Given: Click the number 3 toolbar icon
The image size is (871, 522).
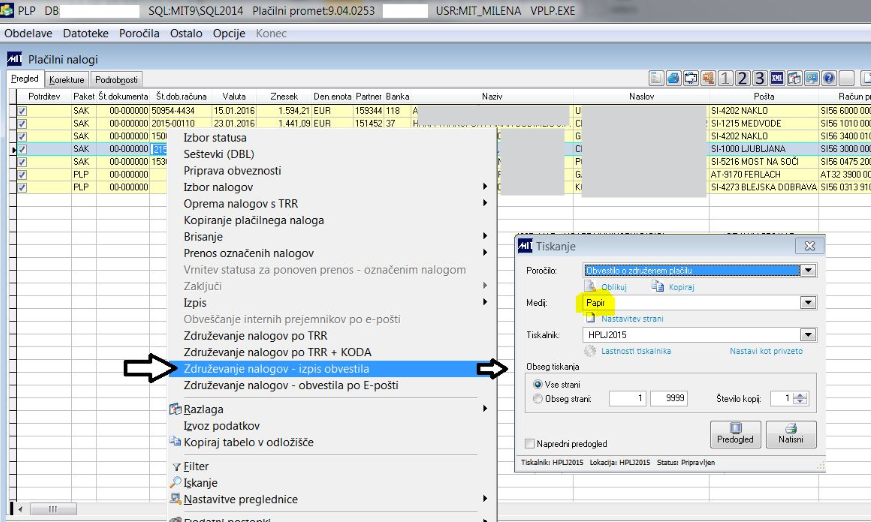Looking at the screenshot, I should (759, 78).
